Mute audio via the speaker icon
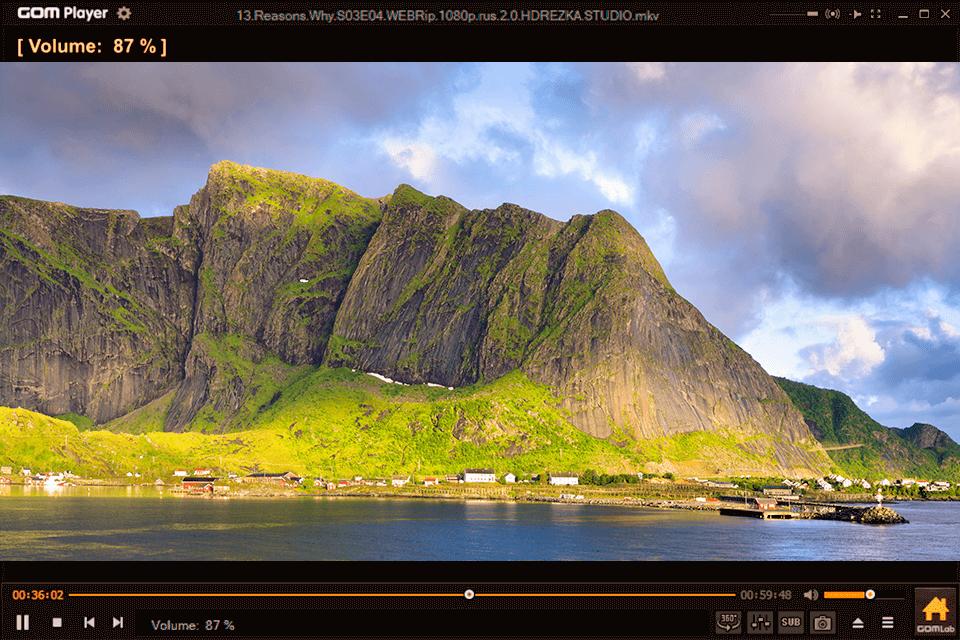The width and height of the screenshot is (960, 640). 811,595
